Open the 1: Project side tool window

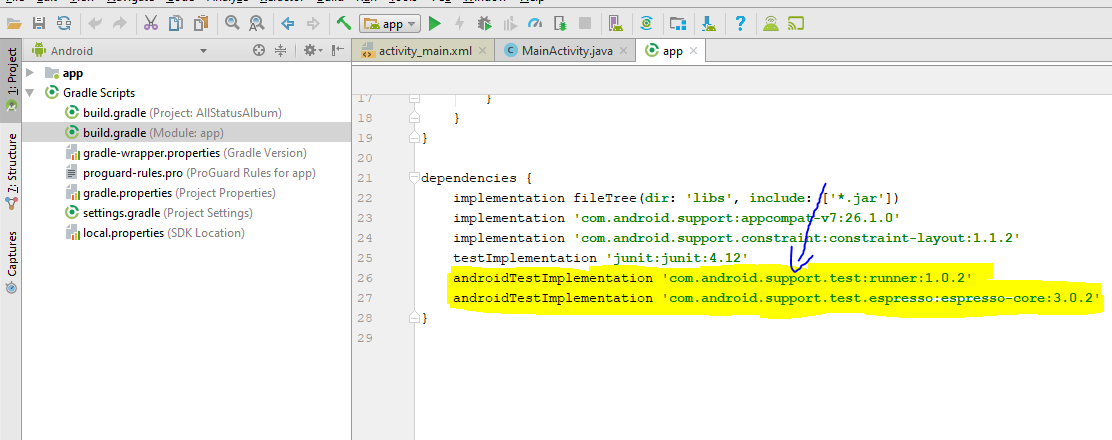11,79
